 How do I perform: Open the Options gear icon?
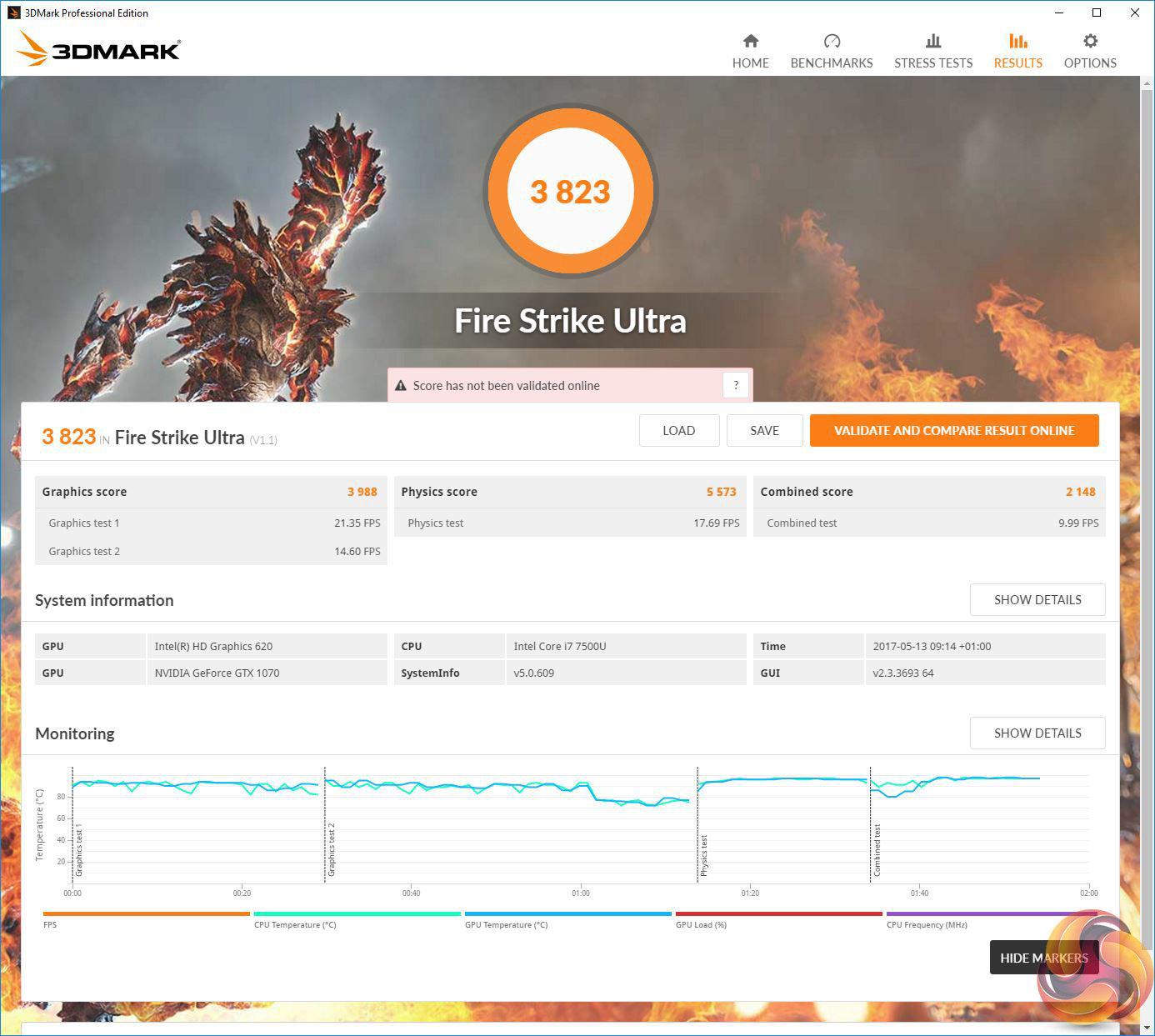pyautogui.click(x=1090, y=41)
